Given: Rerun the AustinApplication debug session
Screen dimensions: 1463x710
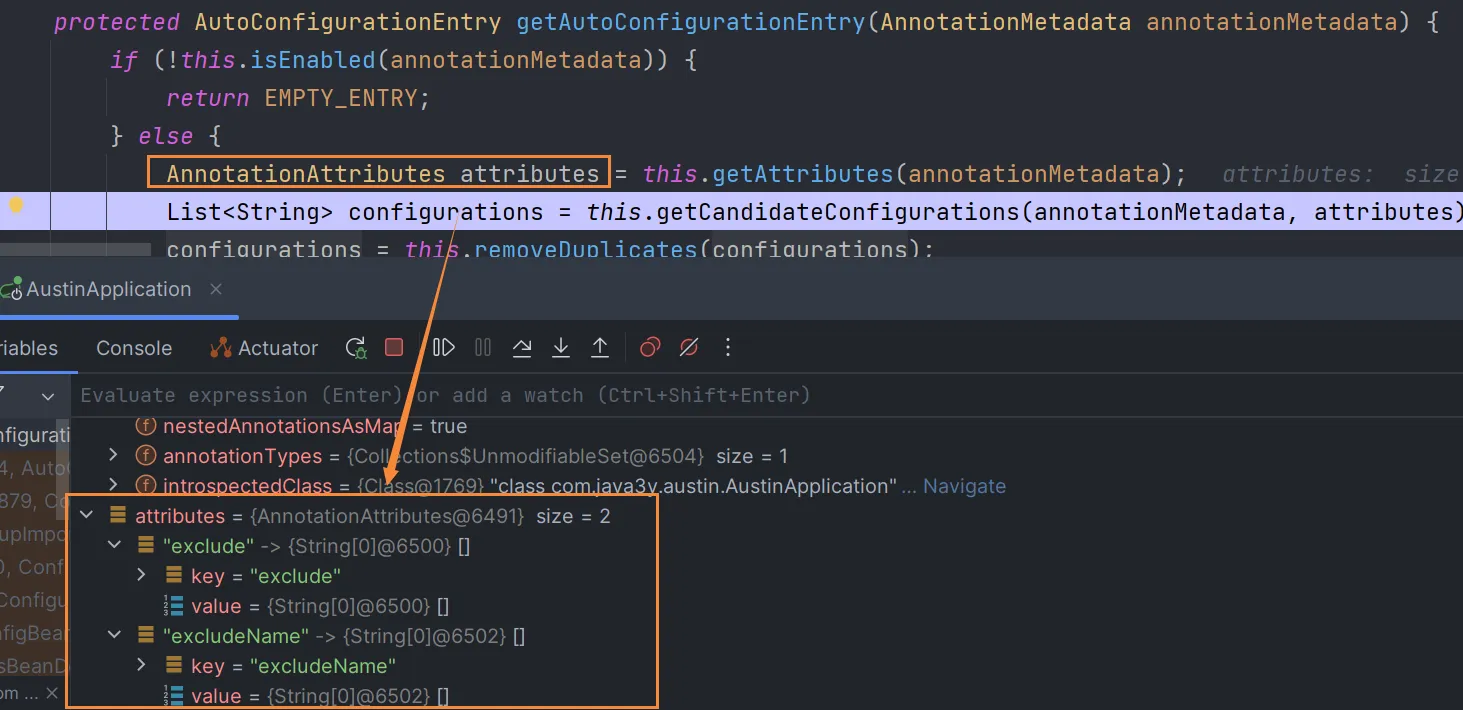Looking at the screenshot, I should (x=356, y=348).
